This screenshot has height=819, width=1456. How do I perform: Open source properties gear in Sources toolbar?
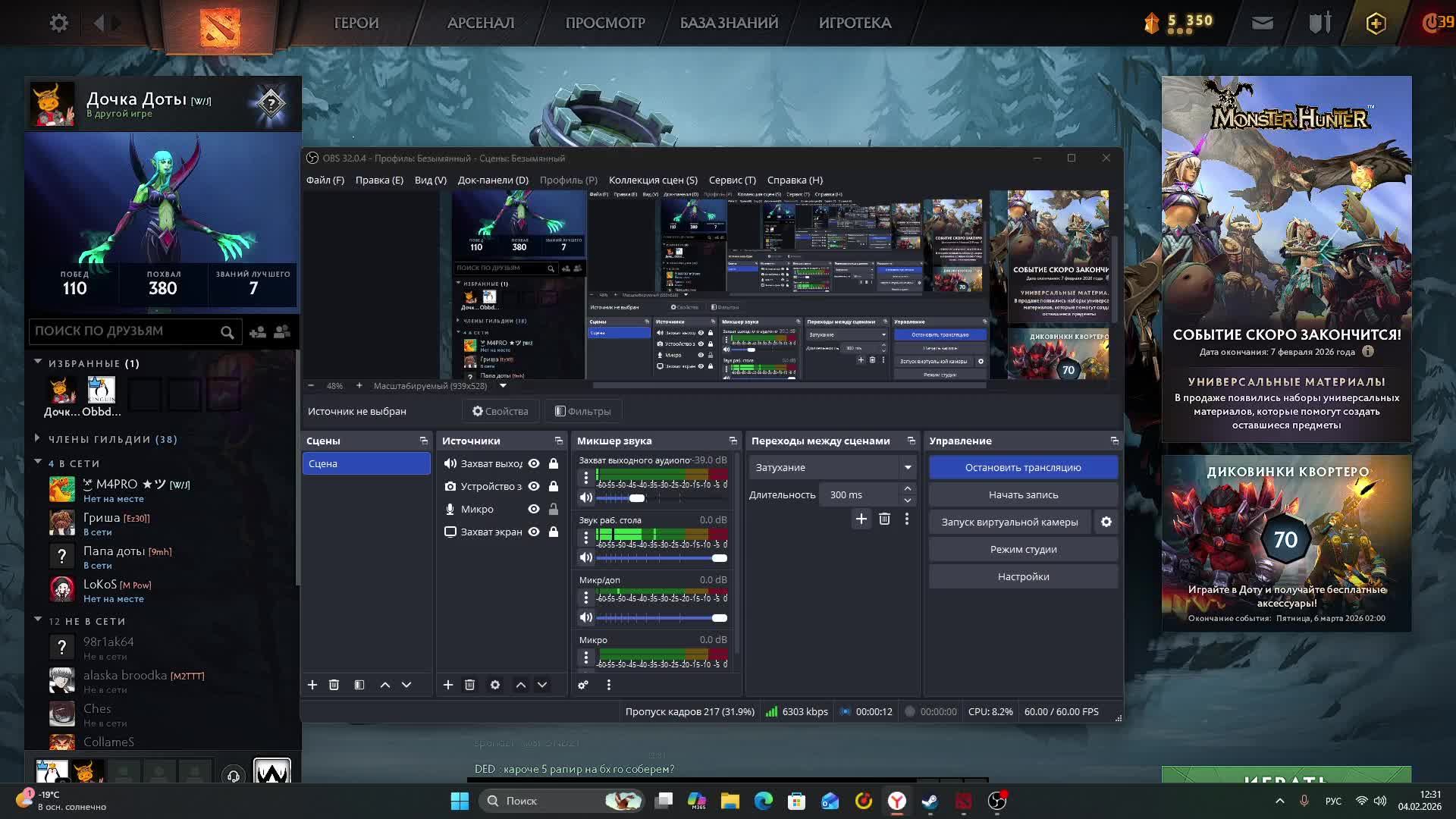[x=495, y=685]
